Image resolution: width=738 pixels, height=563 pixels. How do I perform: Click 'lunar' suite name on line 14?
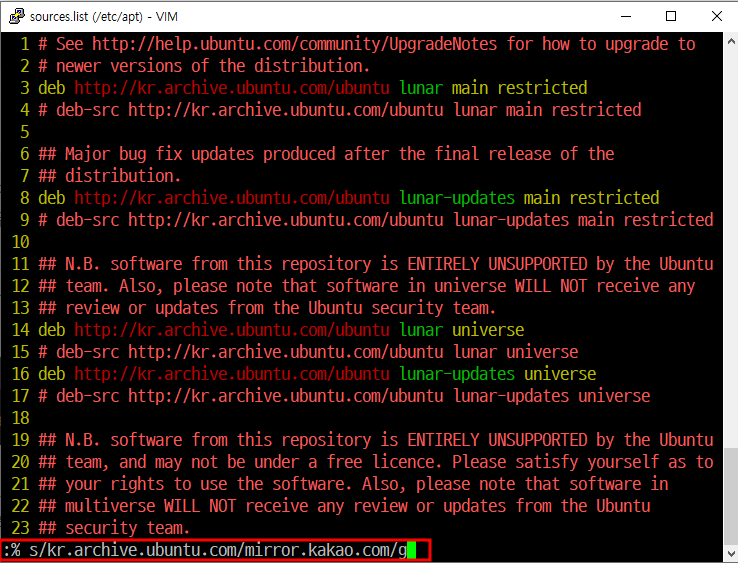(x=421, y=330)
